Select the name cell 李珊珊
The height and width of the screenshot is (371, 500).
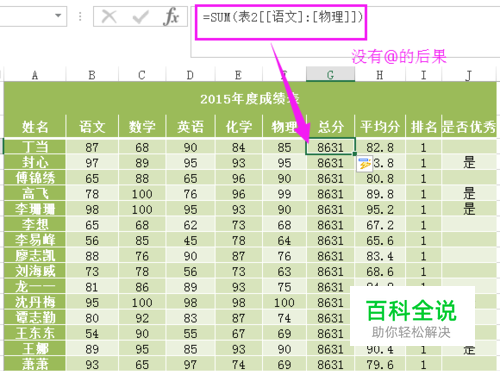[x=35, y=209]
